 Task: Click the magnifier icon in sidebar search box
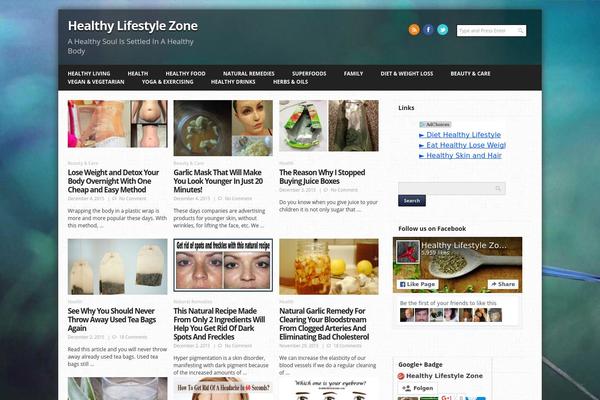pyautogui.click(x=498, y=188)
